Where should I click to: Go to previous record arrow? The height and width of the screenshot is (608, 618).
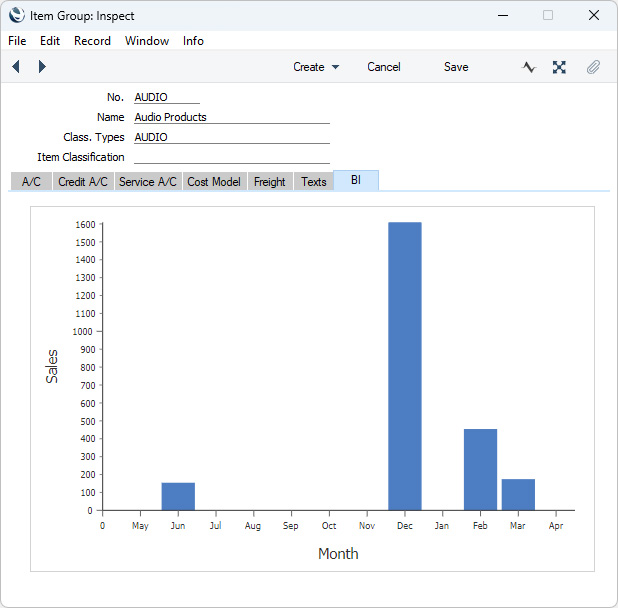click(16, 67)
